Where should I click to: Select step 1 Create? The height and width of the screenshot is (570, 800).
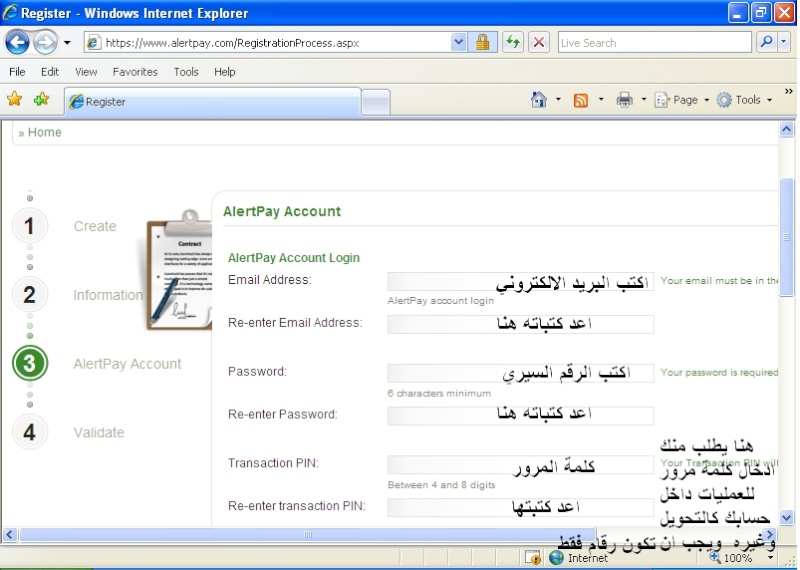(30, 226)
